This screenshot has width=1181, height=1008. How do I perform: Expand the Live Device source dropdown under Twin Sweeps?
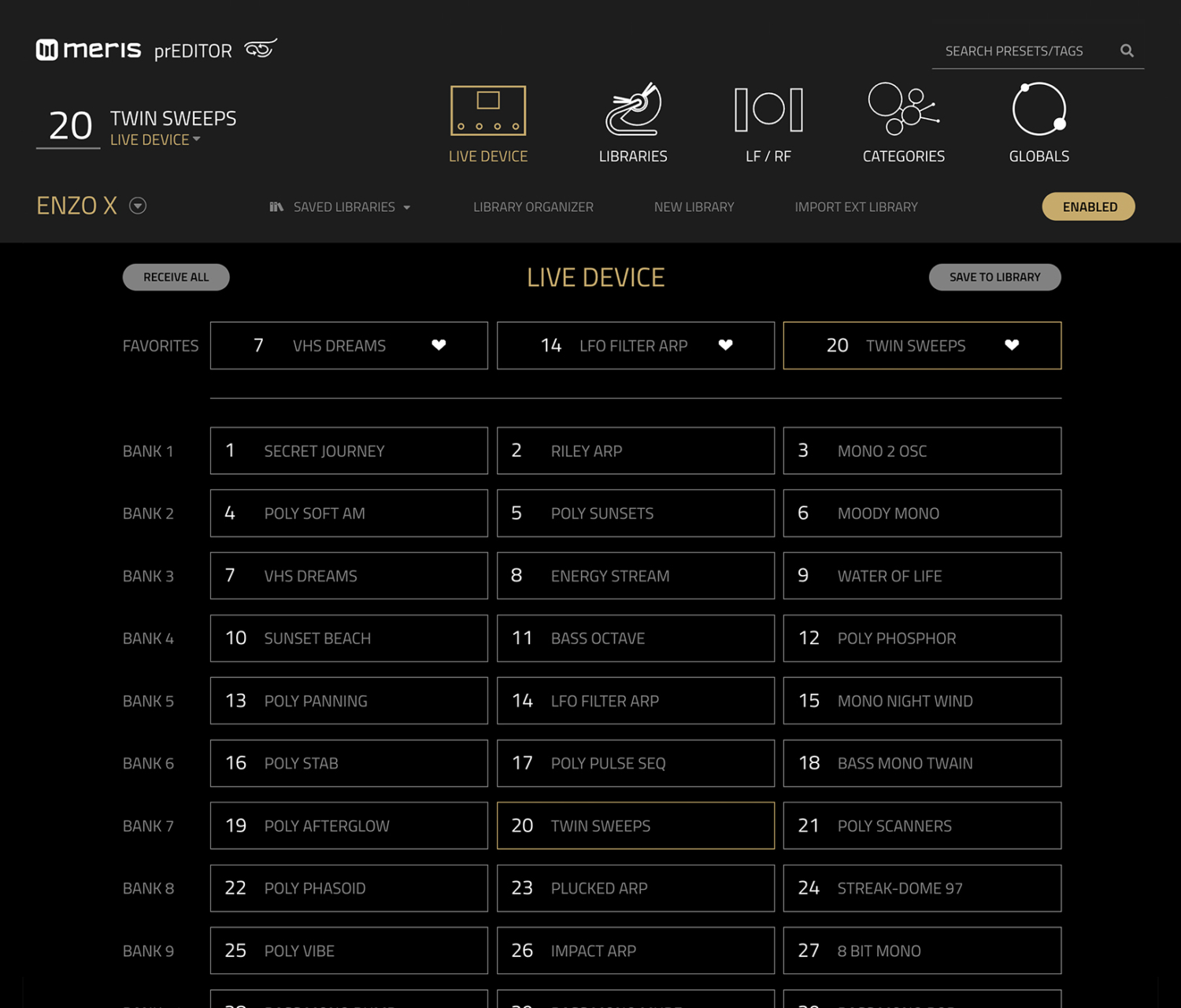pyautogui.click(x=196, y=140)
